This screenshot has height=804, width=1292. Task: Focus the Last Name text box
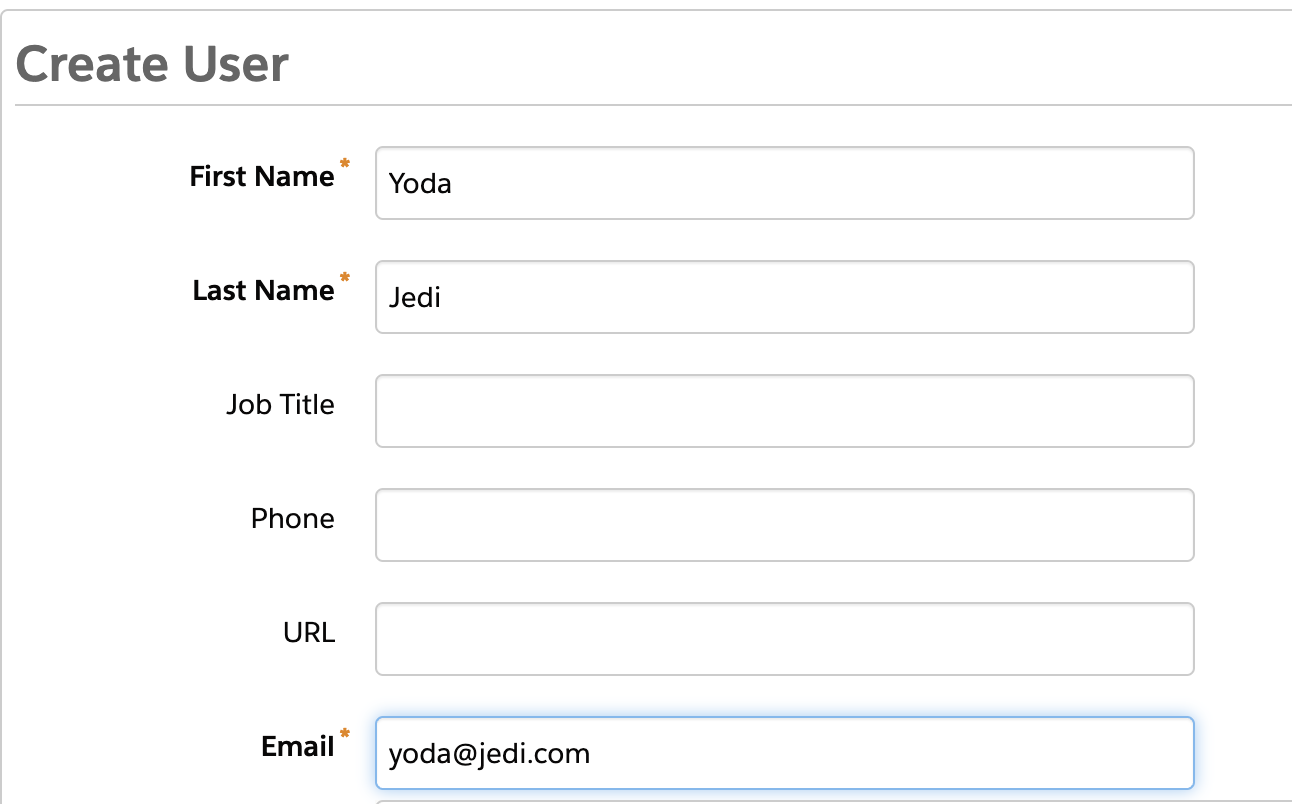(x=784, y=297)
